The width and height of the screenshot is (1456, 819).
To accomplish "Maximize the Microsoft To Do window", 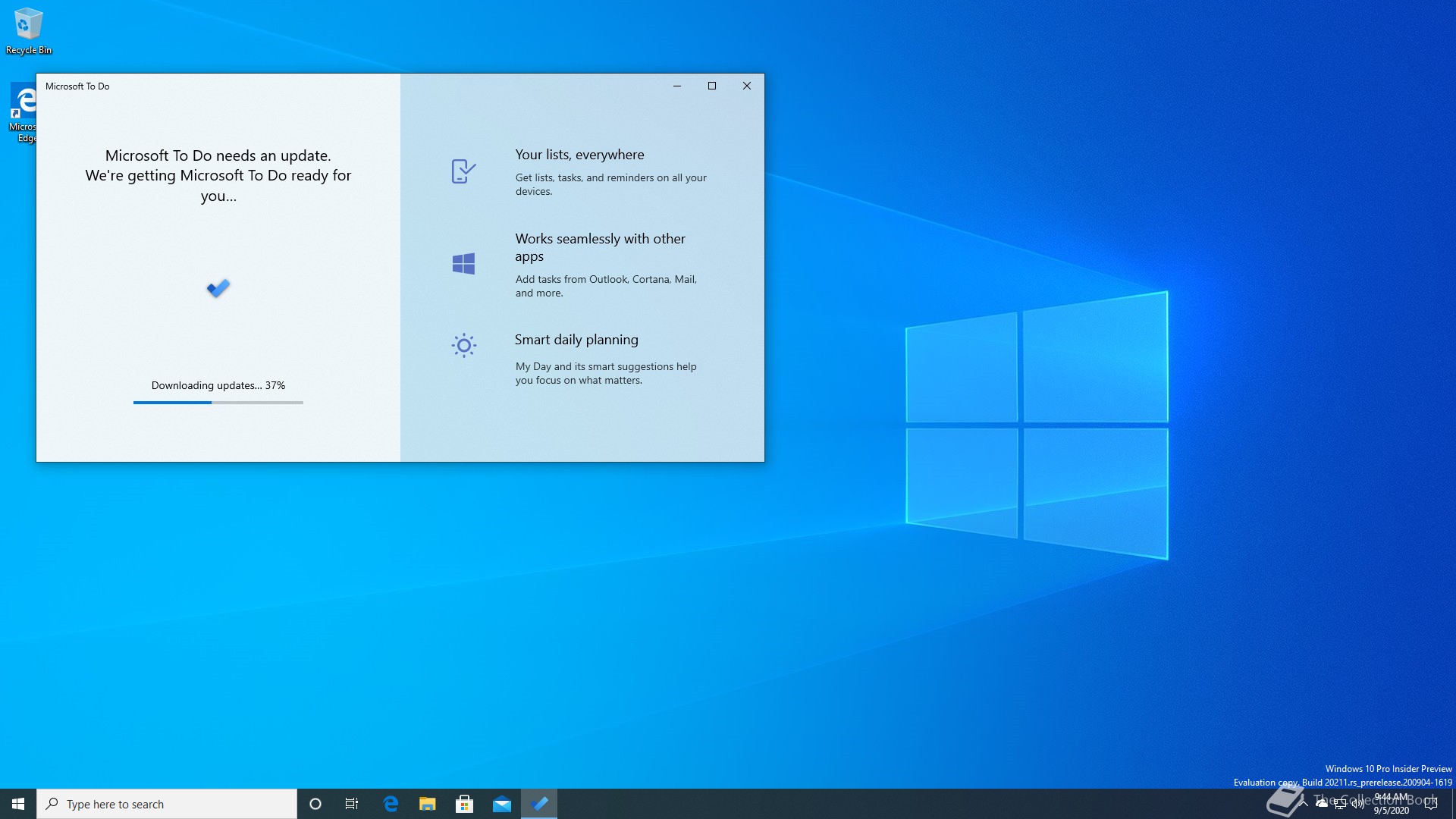I will (712, 86).
